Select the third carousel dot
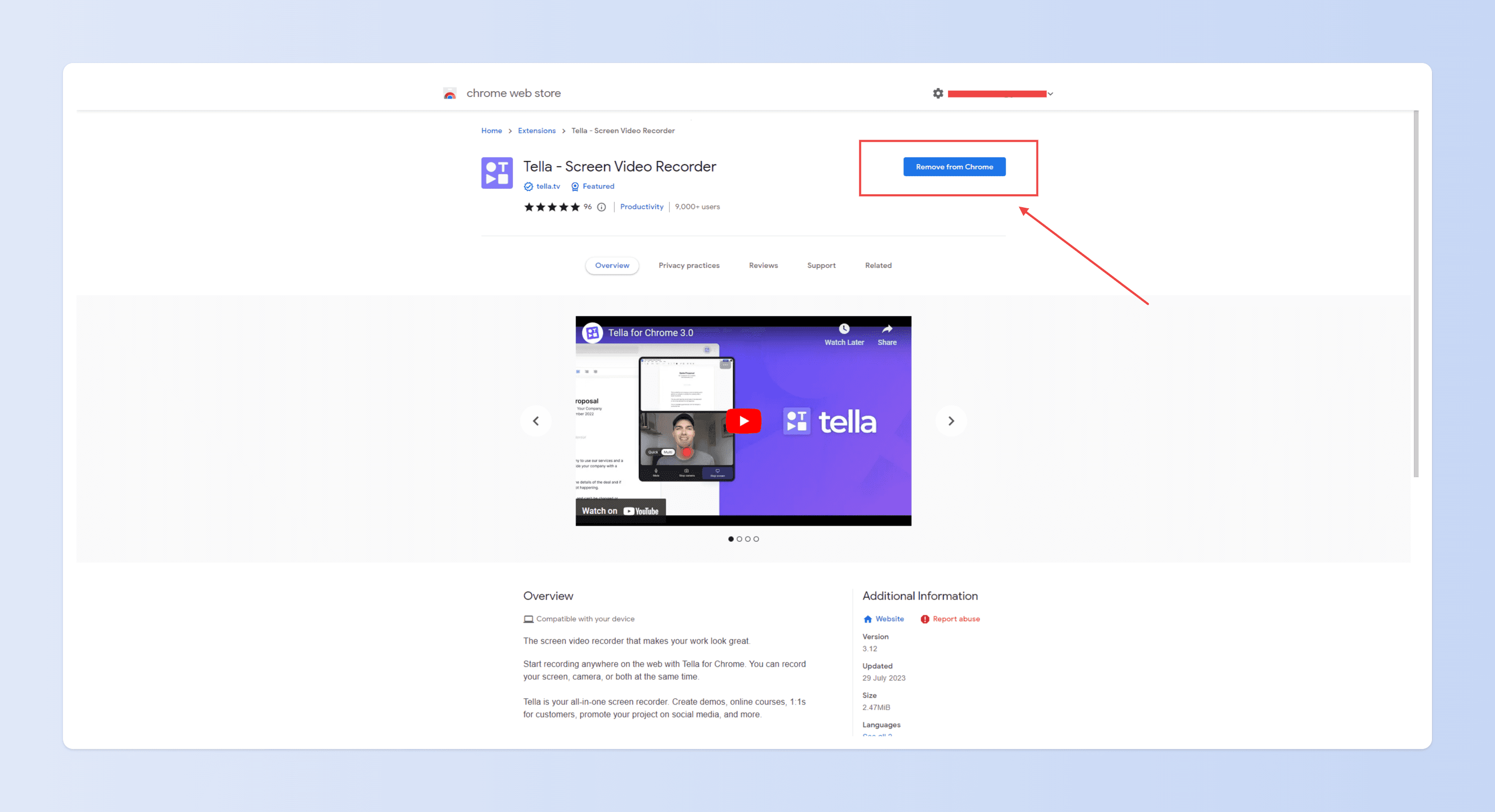The height and width of the screenshot is (812, 1495). click(747, 539)
